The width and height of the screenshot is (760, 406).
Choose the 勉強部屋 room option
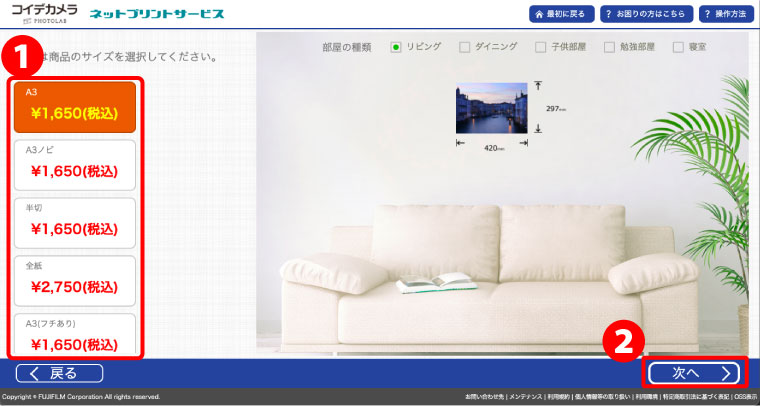pyautogui.click(x=610, y=46)
